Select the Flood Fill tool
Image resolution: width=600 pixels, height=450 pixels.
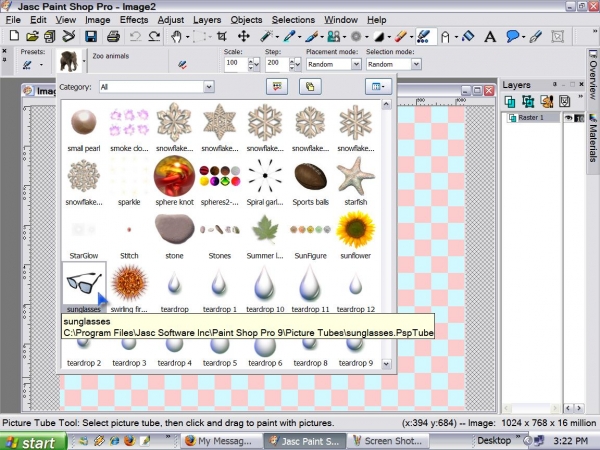(468, 37)
